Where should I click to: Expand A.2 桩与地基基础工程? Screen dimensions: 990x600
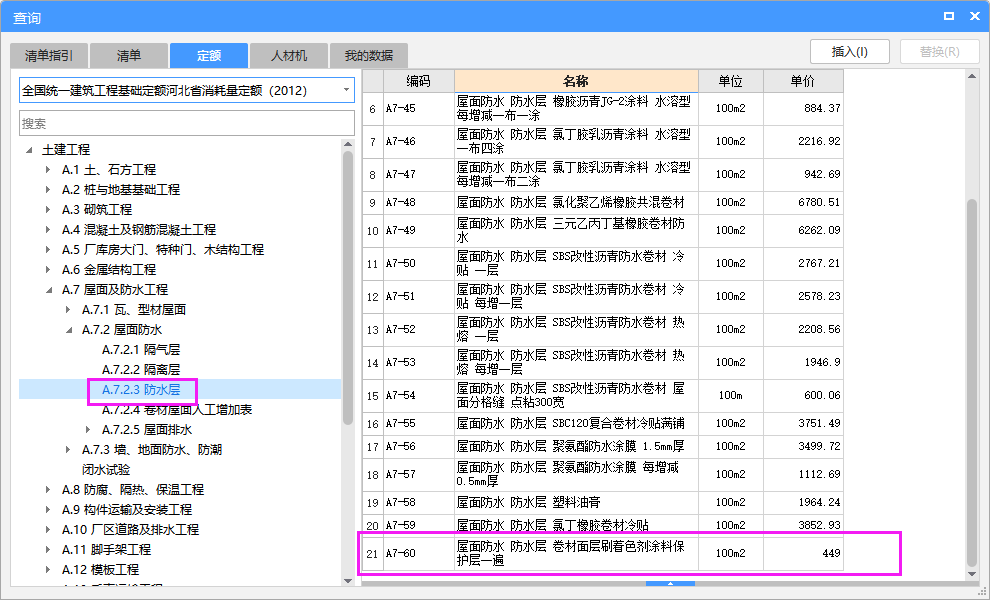(x=49, y=189)
